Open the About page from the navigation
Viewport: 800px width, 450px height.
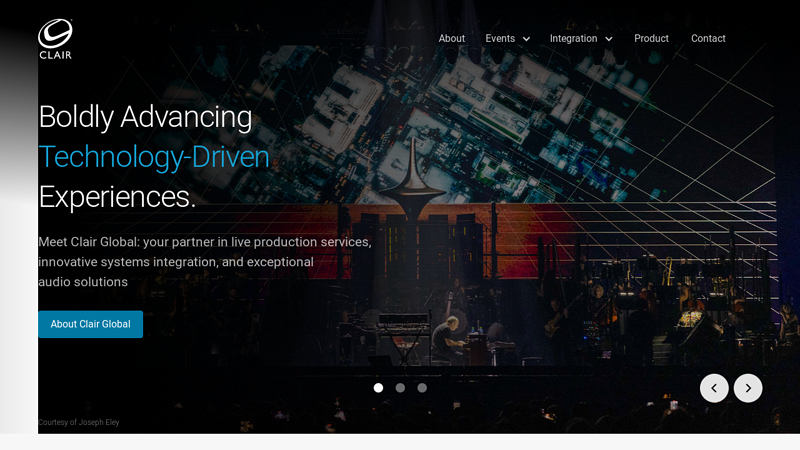[x=452, y=38]
